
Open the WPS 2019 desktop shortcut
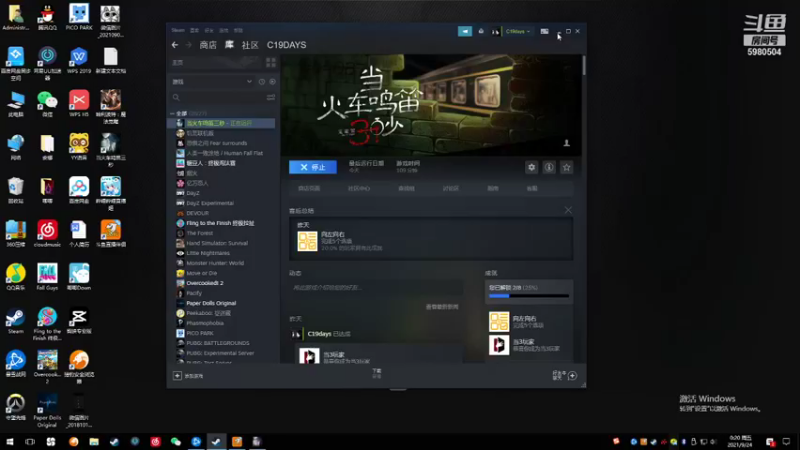click(79, 60)
